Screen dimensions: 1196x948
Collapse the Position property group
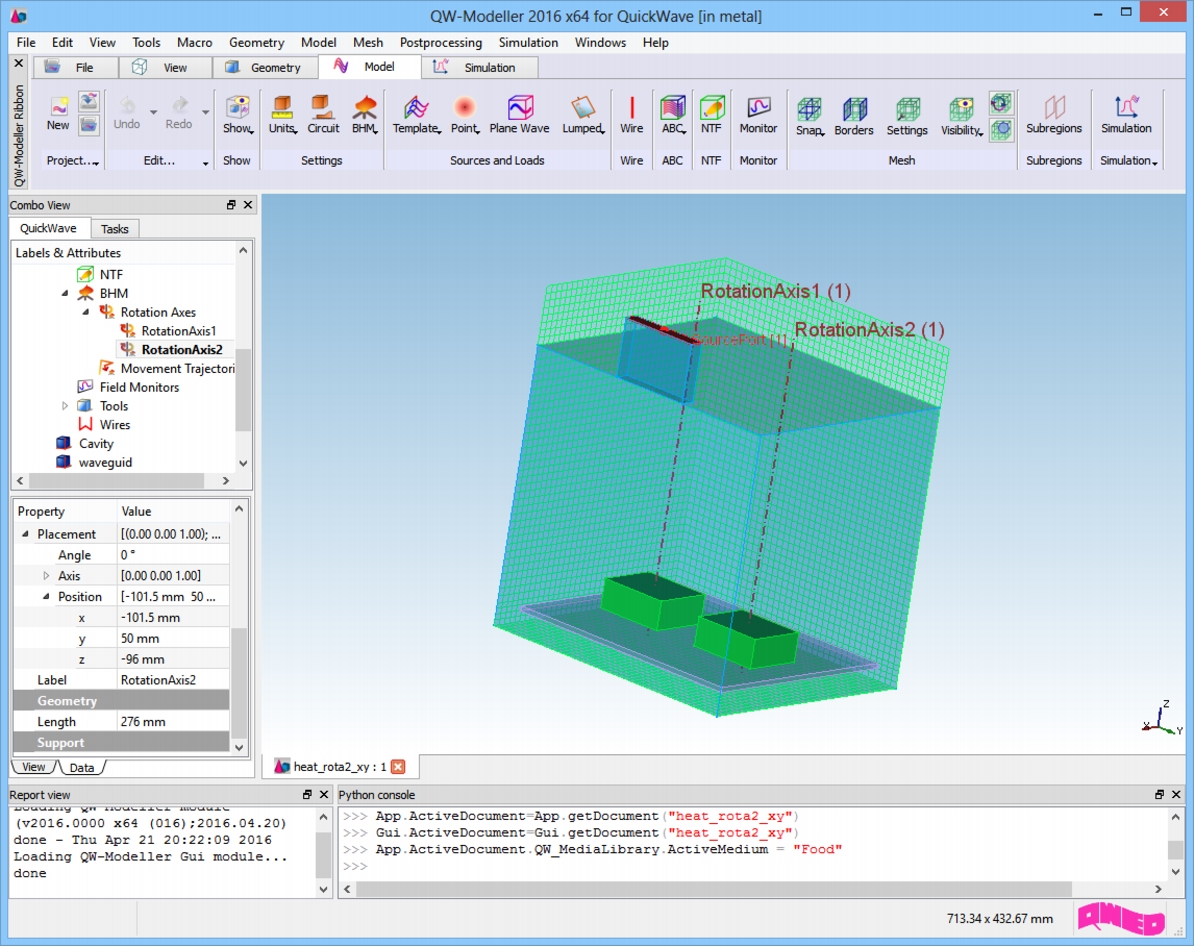pyautogui.click(x=47, y=596)
